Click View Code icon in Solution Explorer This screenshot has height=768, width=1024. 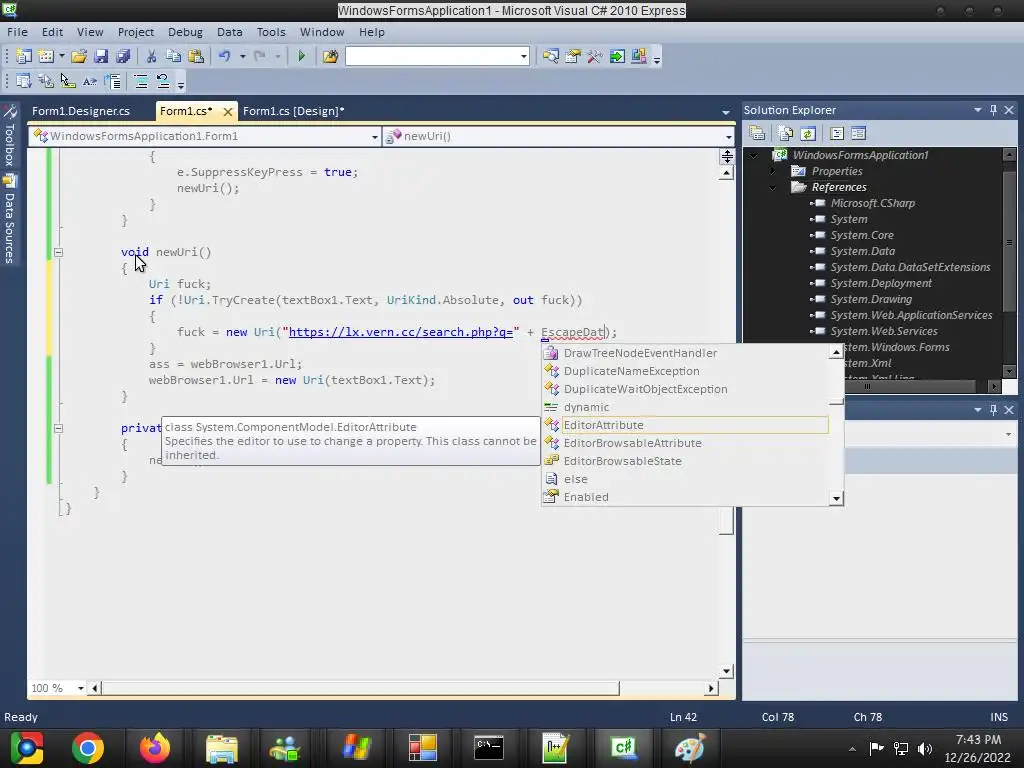tap(837, 133)
